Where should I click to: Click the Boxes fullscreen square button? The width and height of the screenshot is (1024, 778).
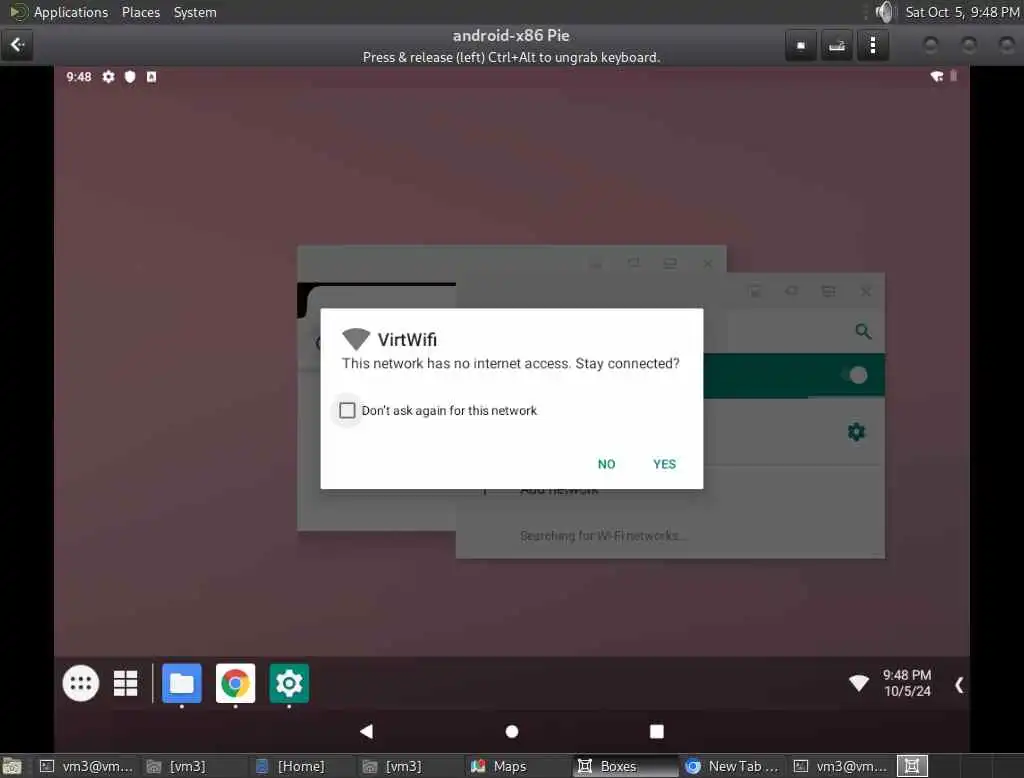(801, 45)
